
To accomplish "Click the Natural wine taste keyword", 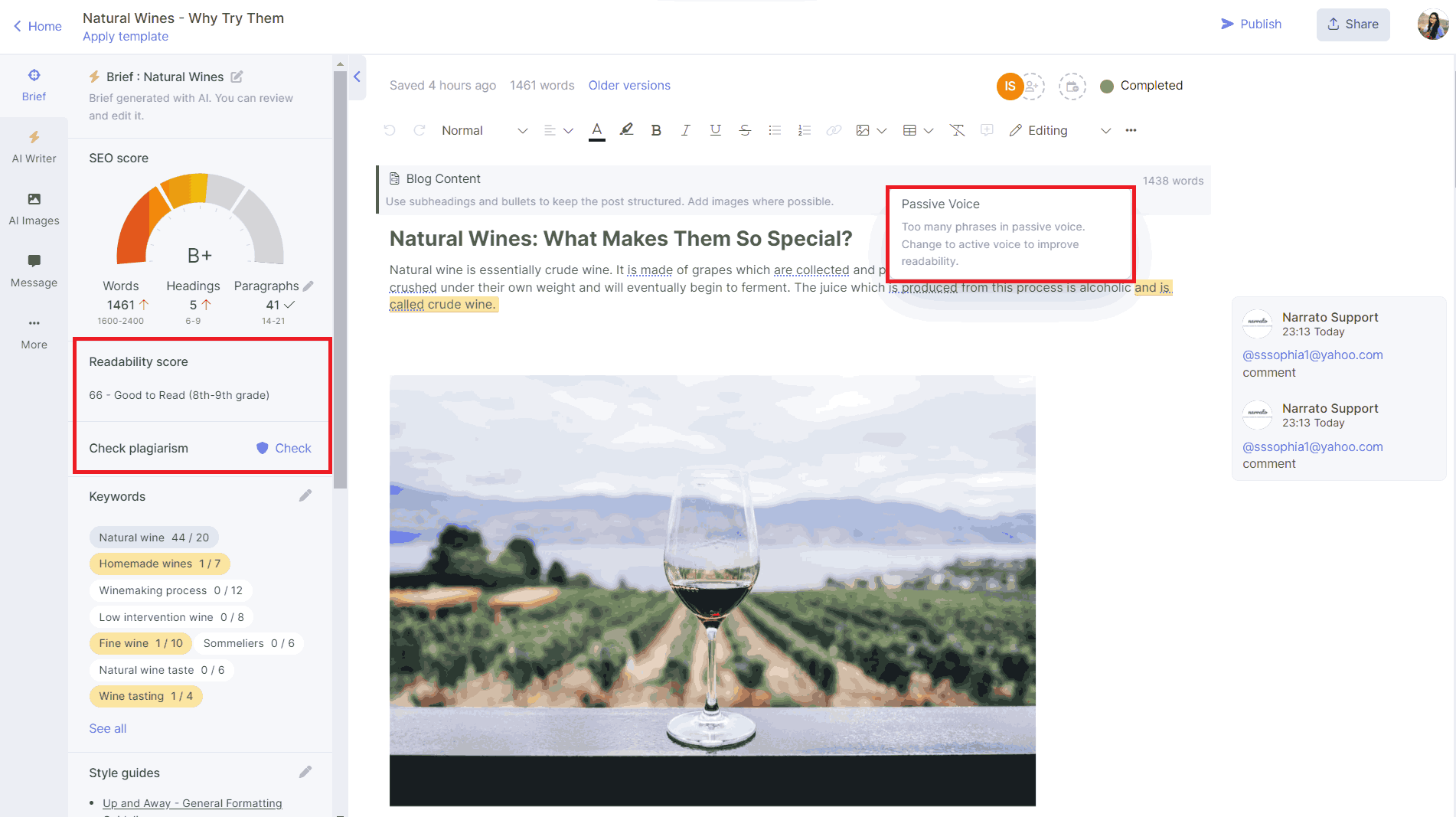I will 162,670.
